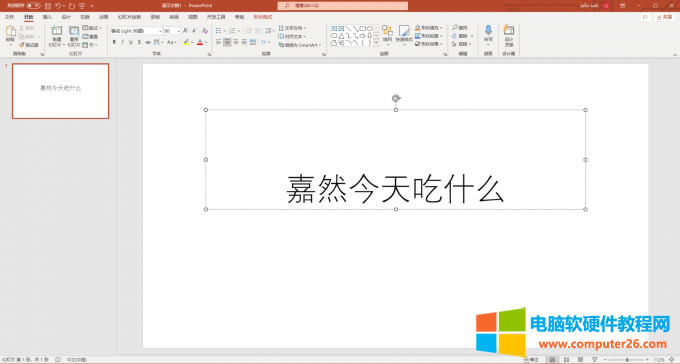The image size is (680, 364).
Task: Click Convert to SmartArt button
Action: [300, 45]
